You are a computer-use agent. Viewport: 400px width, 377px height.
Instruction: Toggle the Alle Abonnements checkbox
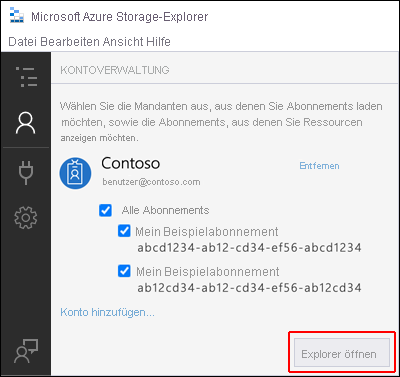pyautogui.click(x=105, y=210)
